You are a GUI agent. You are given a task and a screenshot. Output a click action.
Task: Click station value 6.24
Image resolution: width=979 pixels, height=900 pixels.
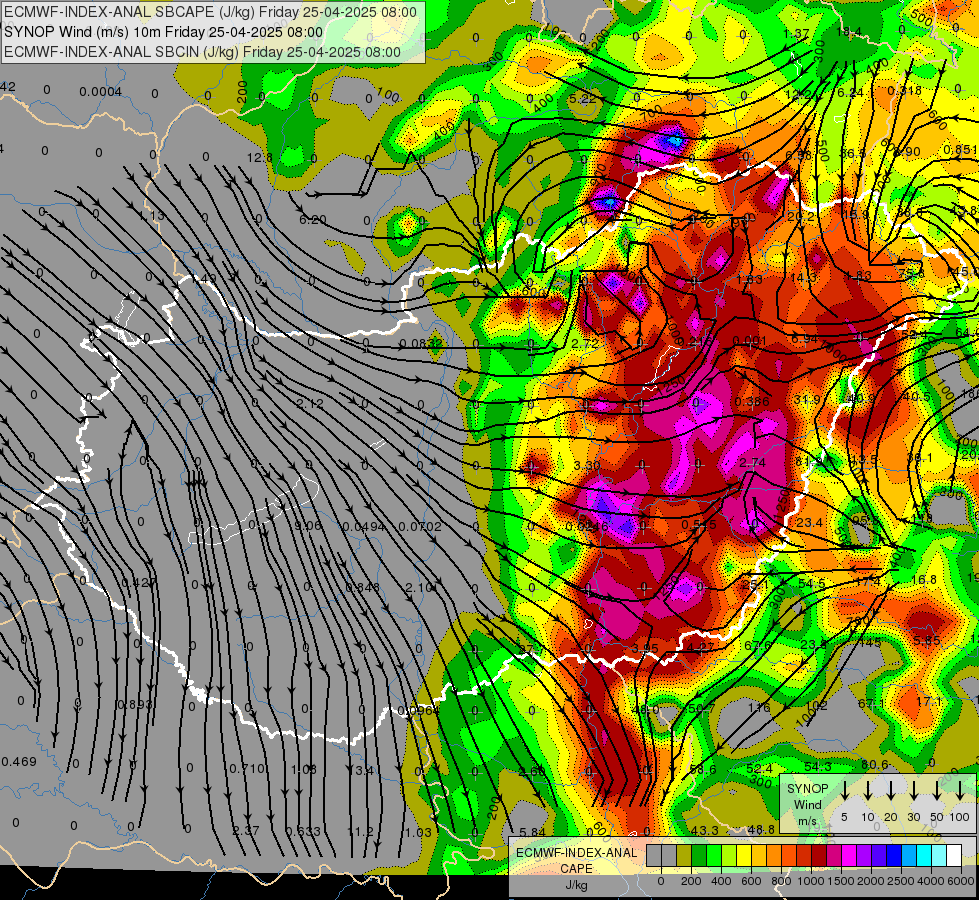coord(850,92)
